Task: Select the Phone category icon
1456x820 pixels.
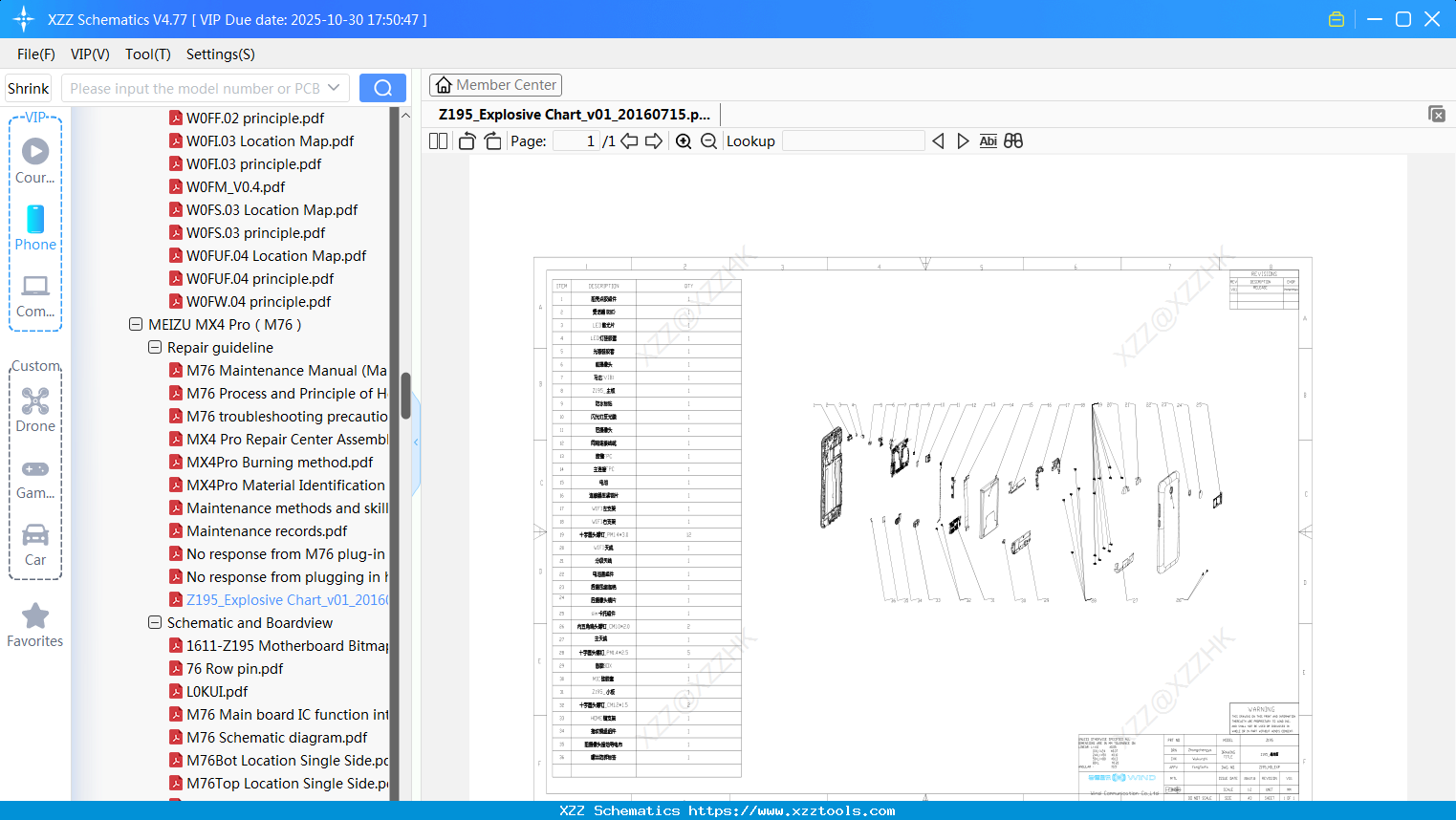Action: (35, 228)
